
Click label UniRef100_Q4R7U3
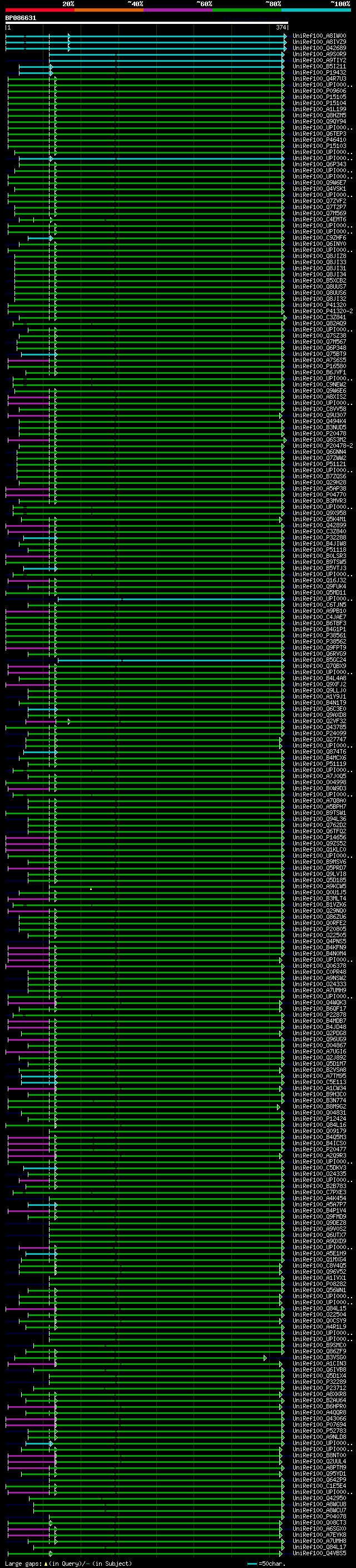pyautogui.click(x=319, y=79)
